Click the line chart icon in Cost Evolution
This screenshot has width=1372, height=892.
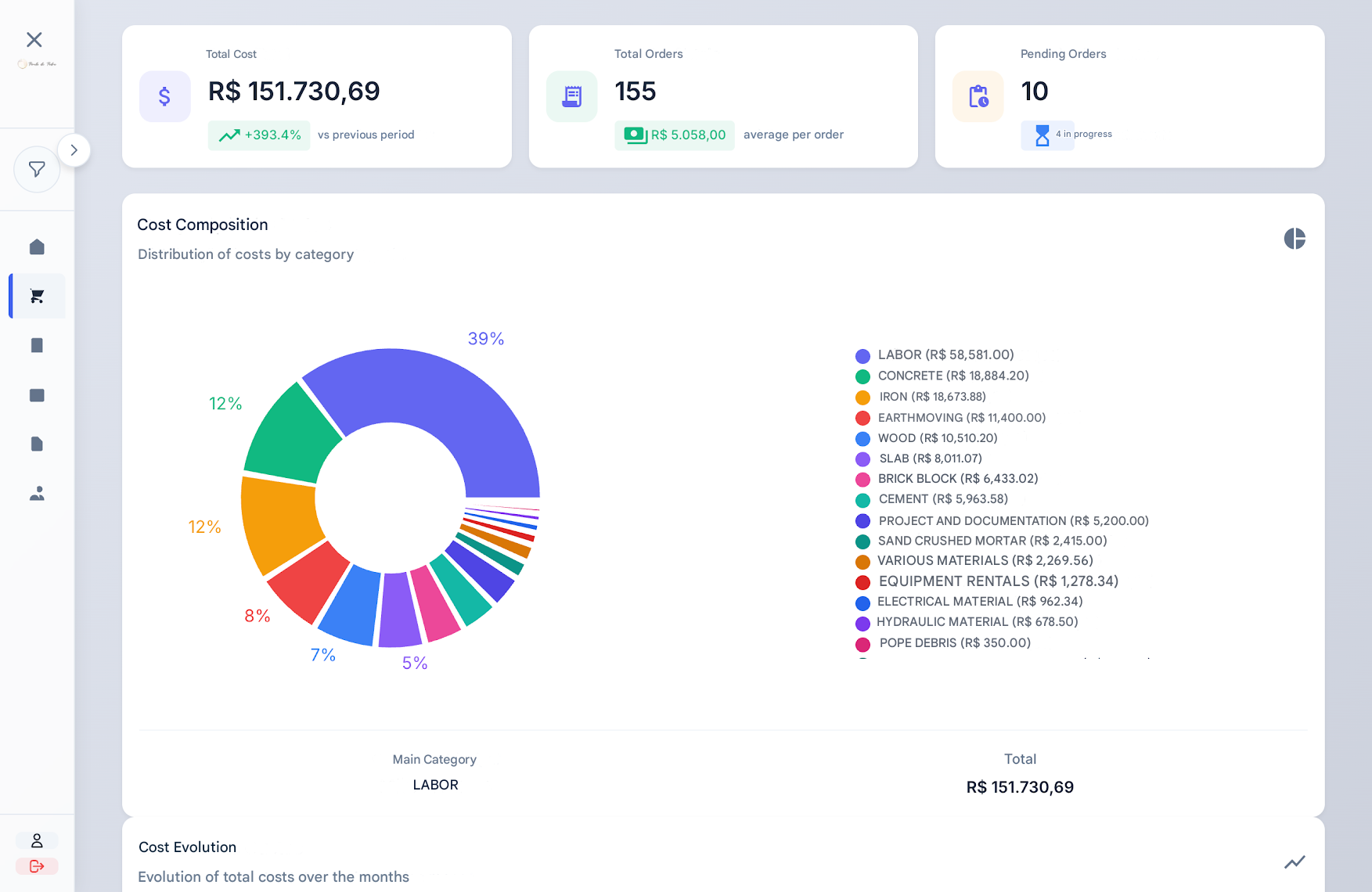[x=1295, y=861]
